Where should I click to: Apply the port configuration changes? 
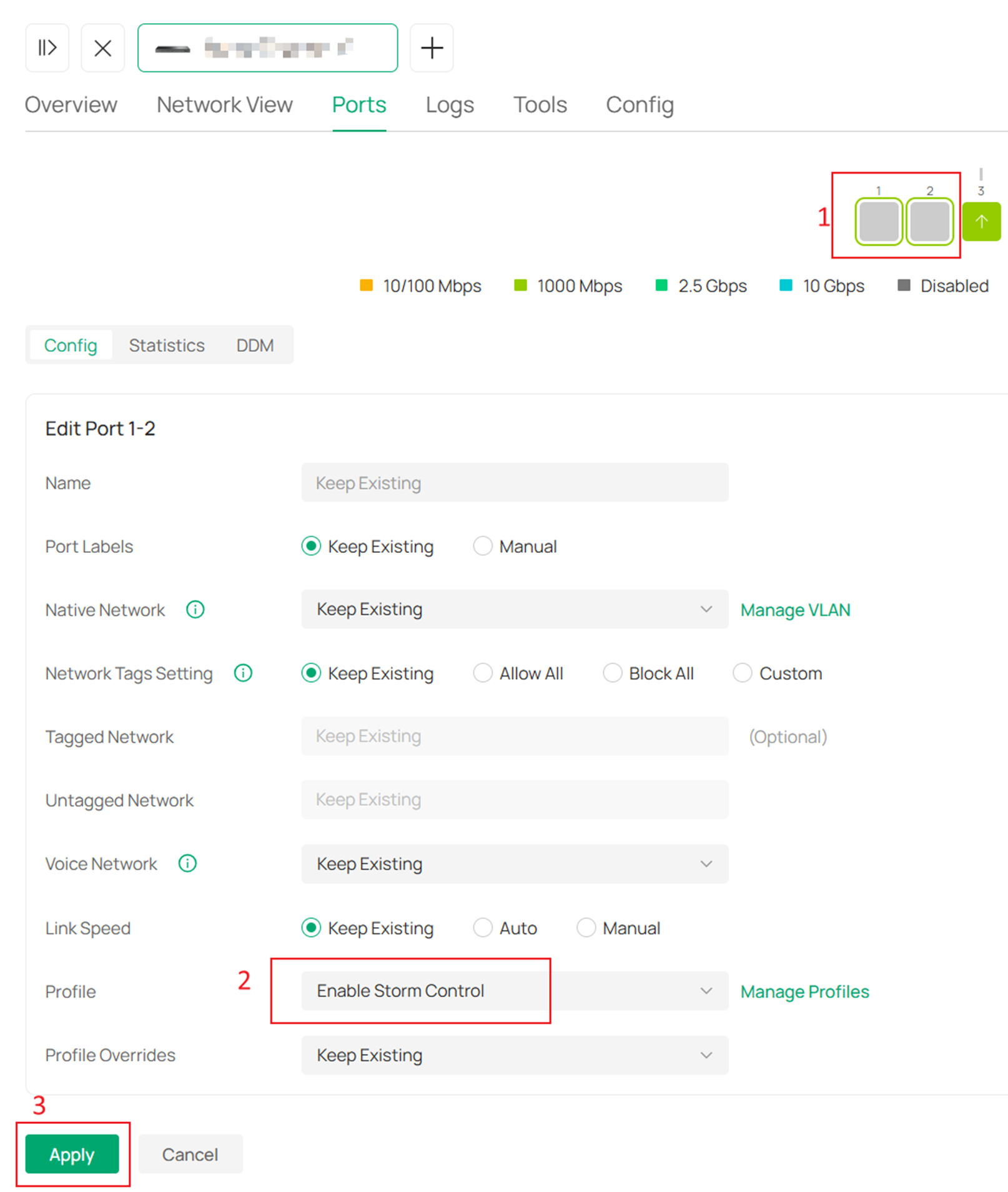point(72,1155)
